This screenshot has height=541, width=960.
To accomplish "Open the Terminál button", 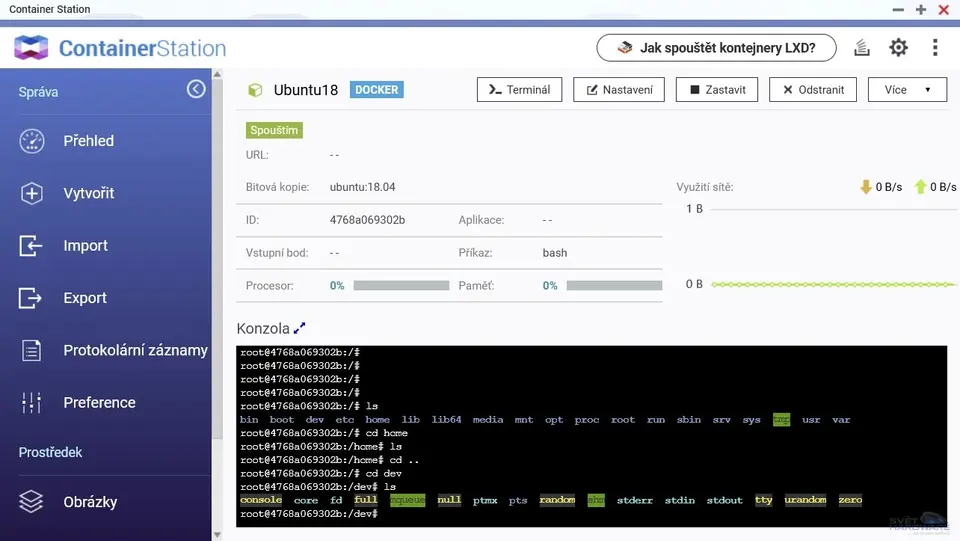I will [519, 90].
